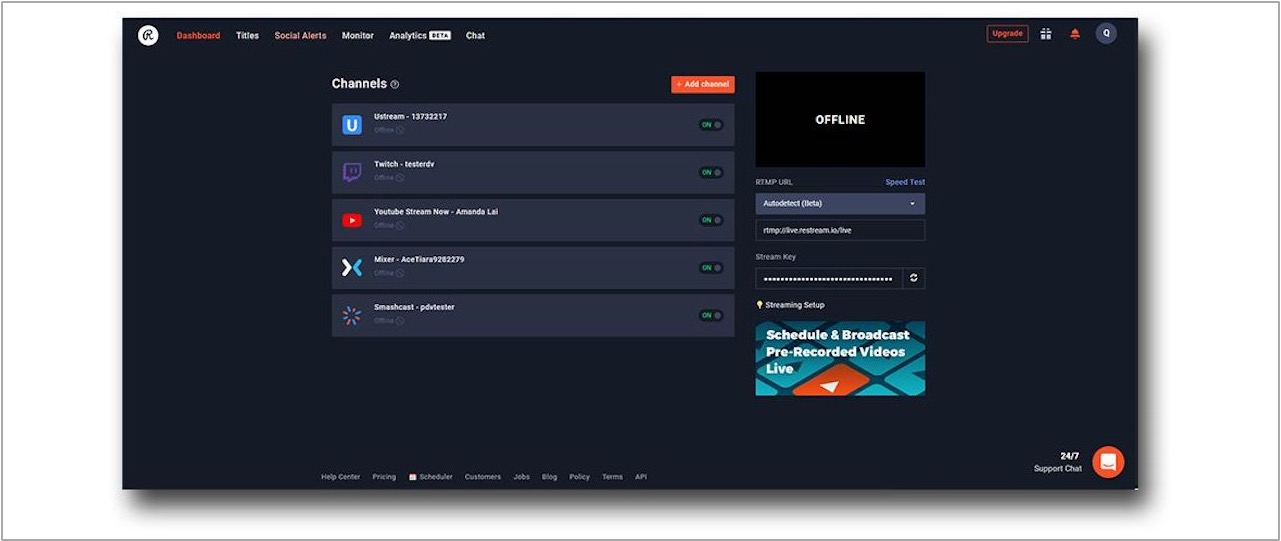Viewport: 1281px width, 541px height.
Task: Disable the Ustream channel toggle
Action: [x=711, y=125]
